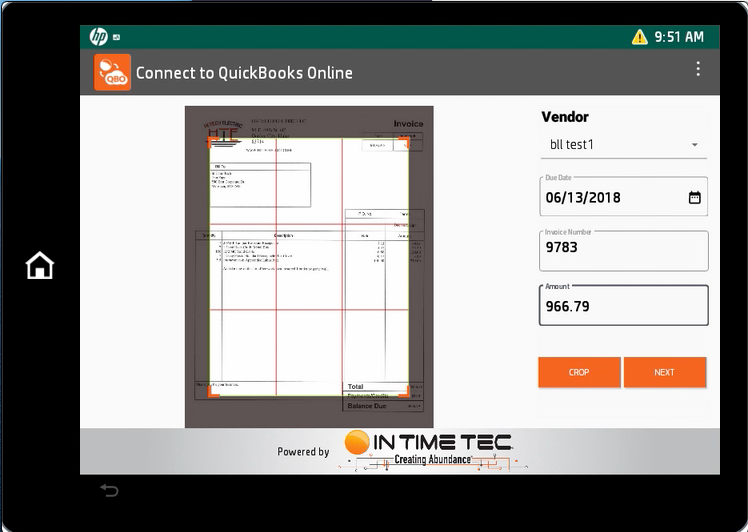The image size is (748, 532).
Task: Tap 'Connect to QuickBooks Online' title
Action: point(244,73)
